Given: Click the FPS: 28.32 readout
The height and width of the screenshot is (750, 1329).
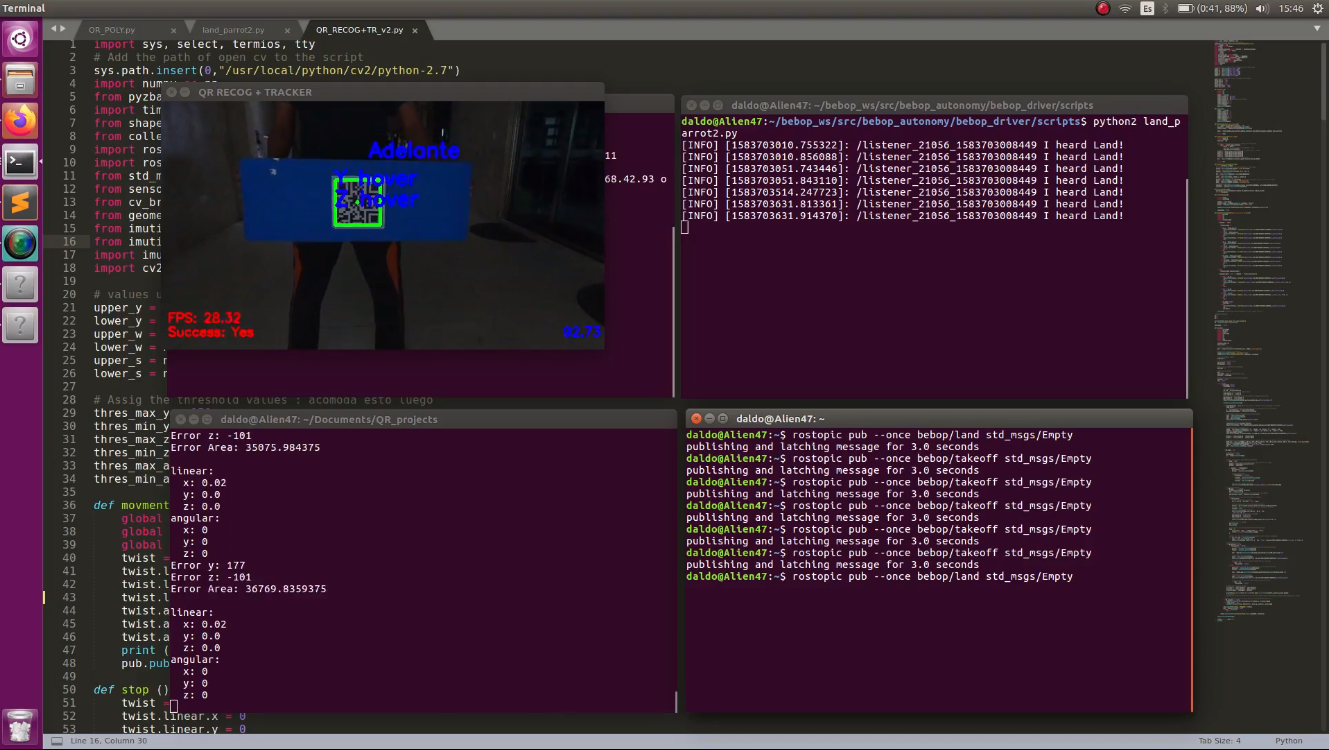Looking at the screenshot, I should 204,318.
